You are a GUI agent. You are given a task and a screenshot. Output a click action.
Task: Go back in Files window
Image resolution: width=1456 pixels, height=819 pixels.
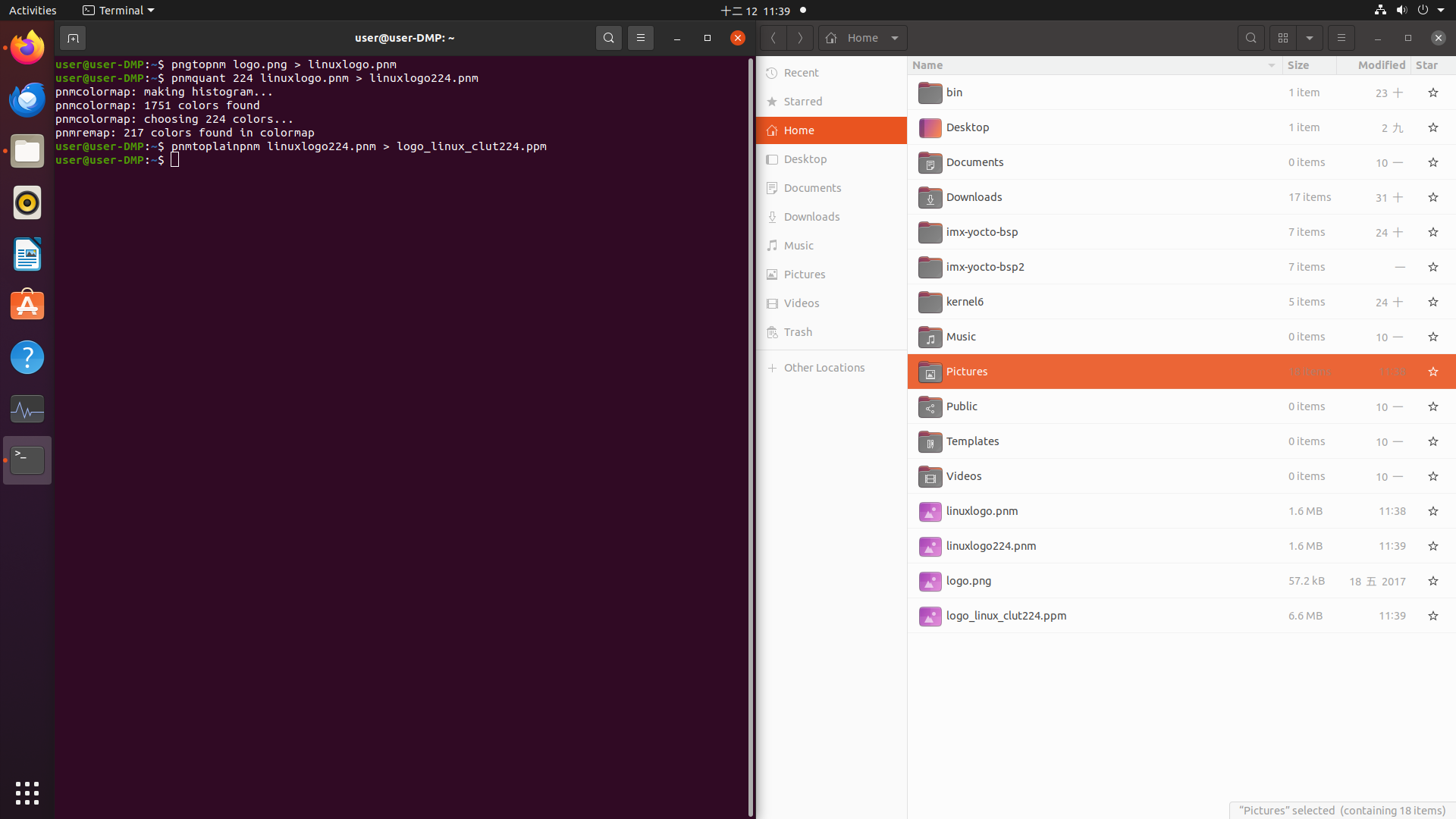tap(773, 38)
